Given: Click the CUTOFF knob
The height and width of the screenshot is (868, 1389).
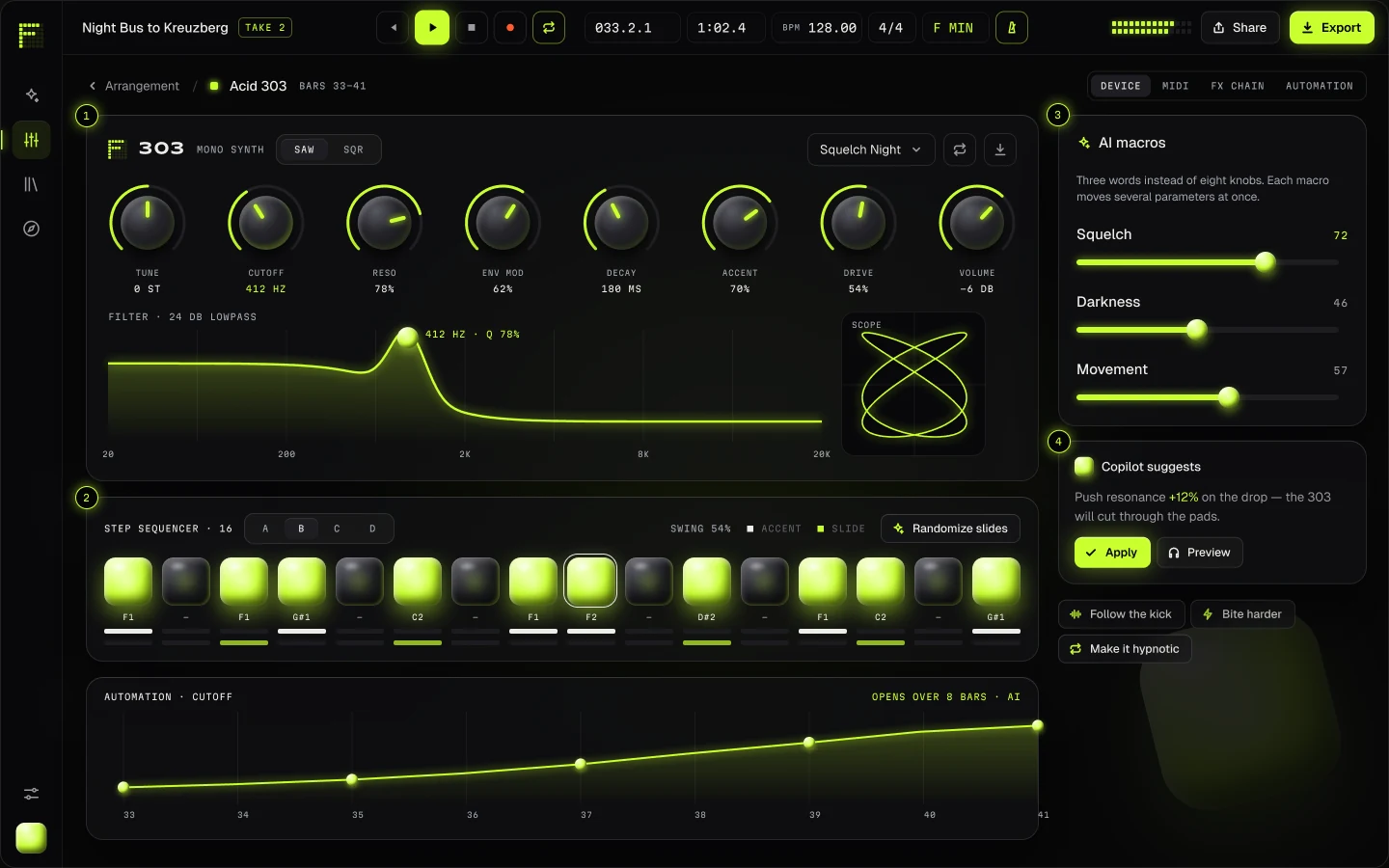Looking at the screenshot, I should coord(265,222).
